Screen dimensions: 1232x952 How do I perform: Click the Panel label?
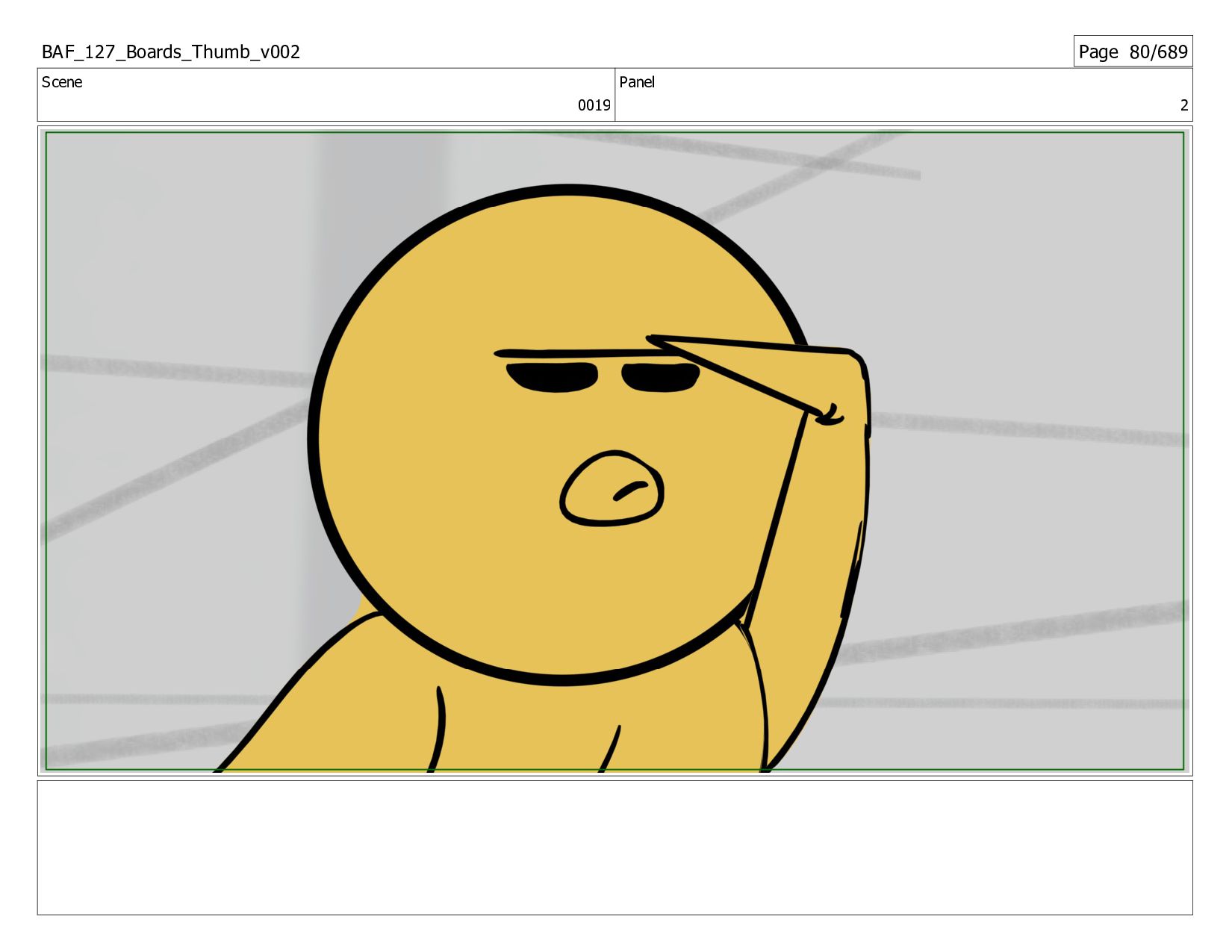[x=637, y=82]
